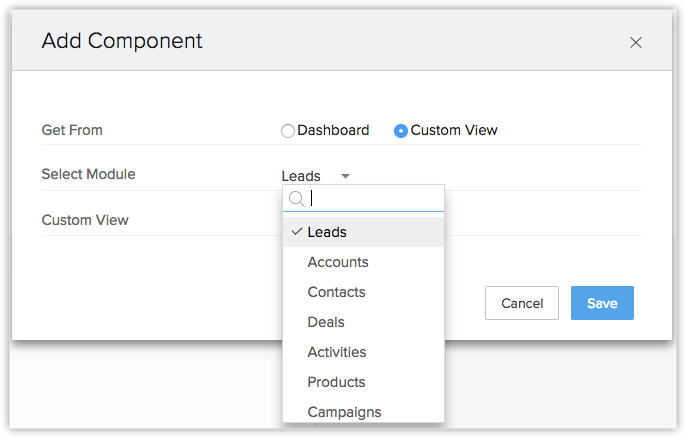Click the magnifier icon in module search
The height and width of the screenshot is (438, 686).
(x=297, y=198)
